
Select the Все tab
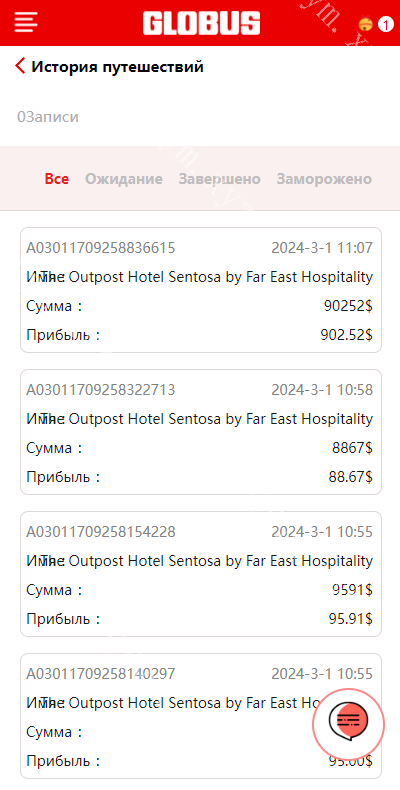click(57, 179)
